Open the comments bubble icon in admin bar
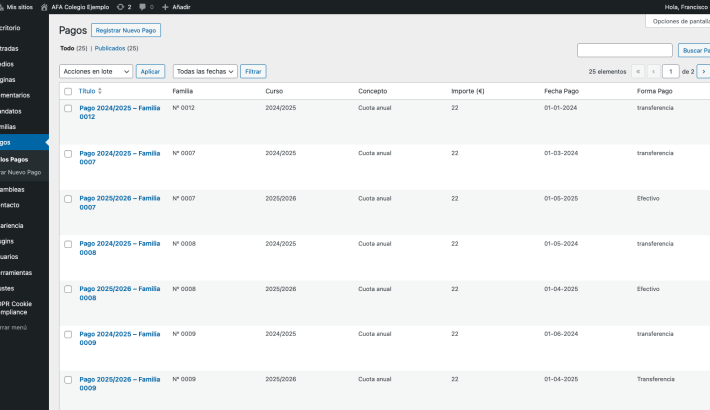 [143, 7]
